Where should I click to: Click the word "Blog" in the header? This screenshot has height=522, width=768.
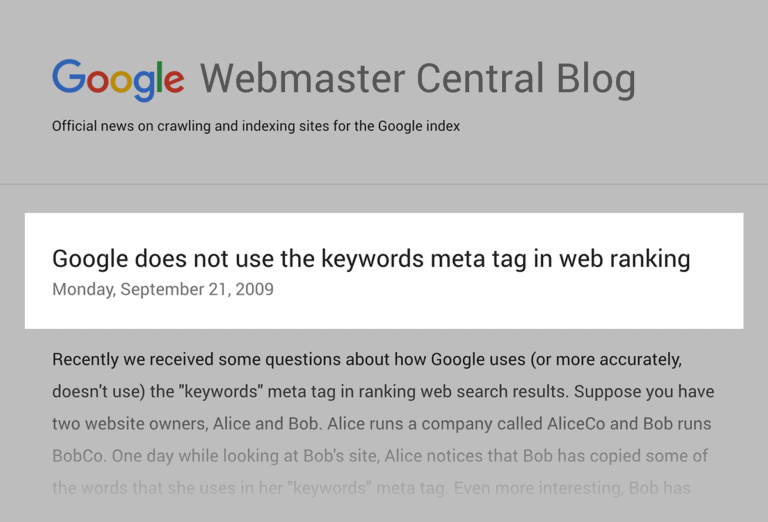tap(596, 80)
